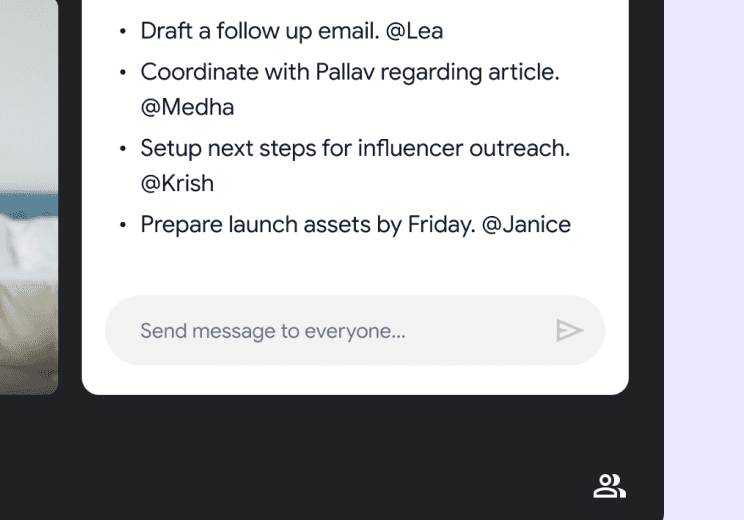The width and height of the screenshot is (744, 520).
Task: Click the lavender background right of the call window
Action: (x=704, y=260)
